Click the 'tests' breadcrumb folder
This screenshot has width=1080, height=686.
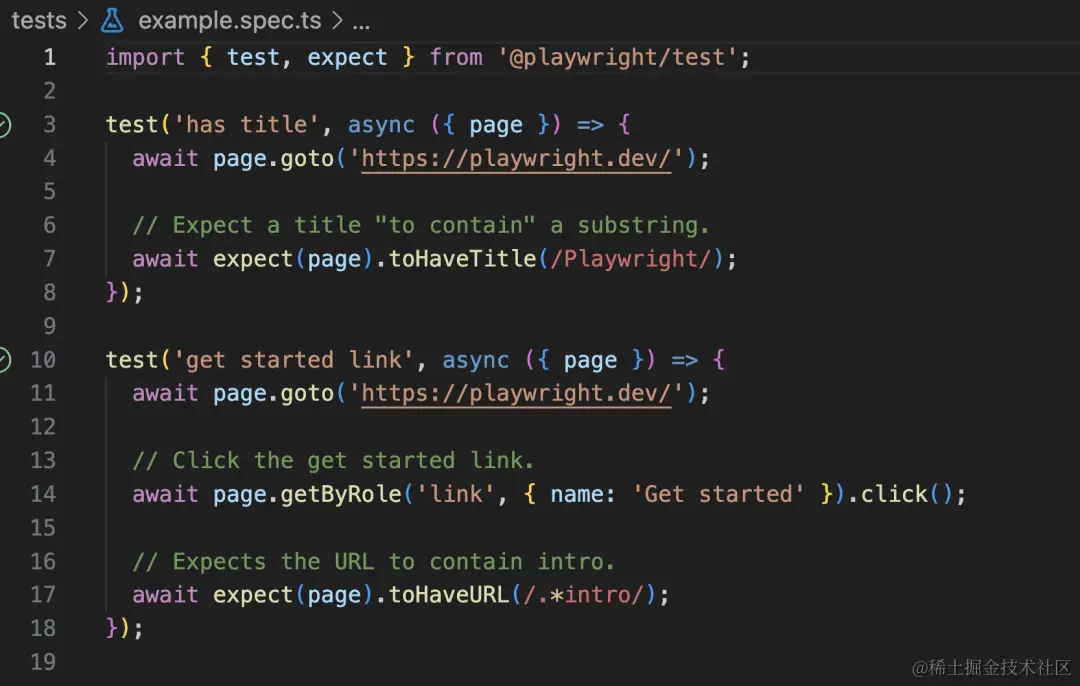39,21
